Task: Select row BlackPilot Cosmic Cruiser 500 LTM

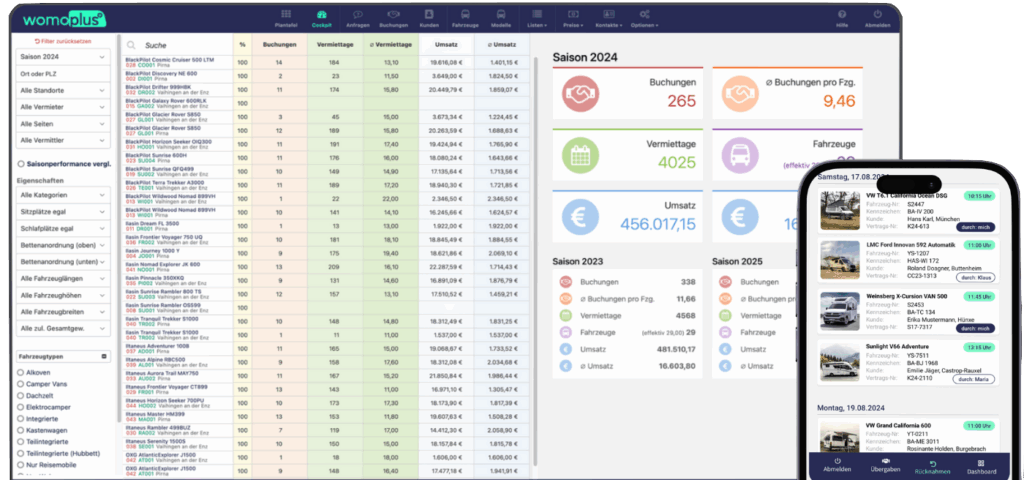Action: point(327,63)
